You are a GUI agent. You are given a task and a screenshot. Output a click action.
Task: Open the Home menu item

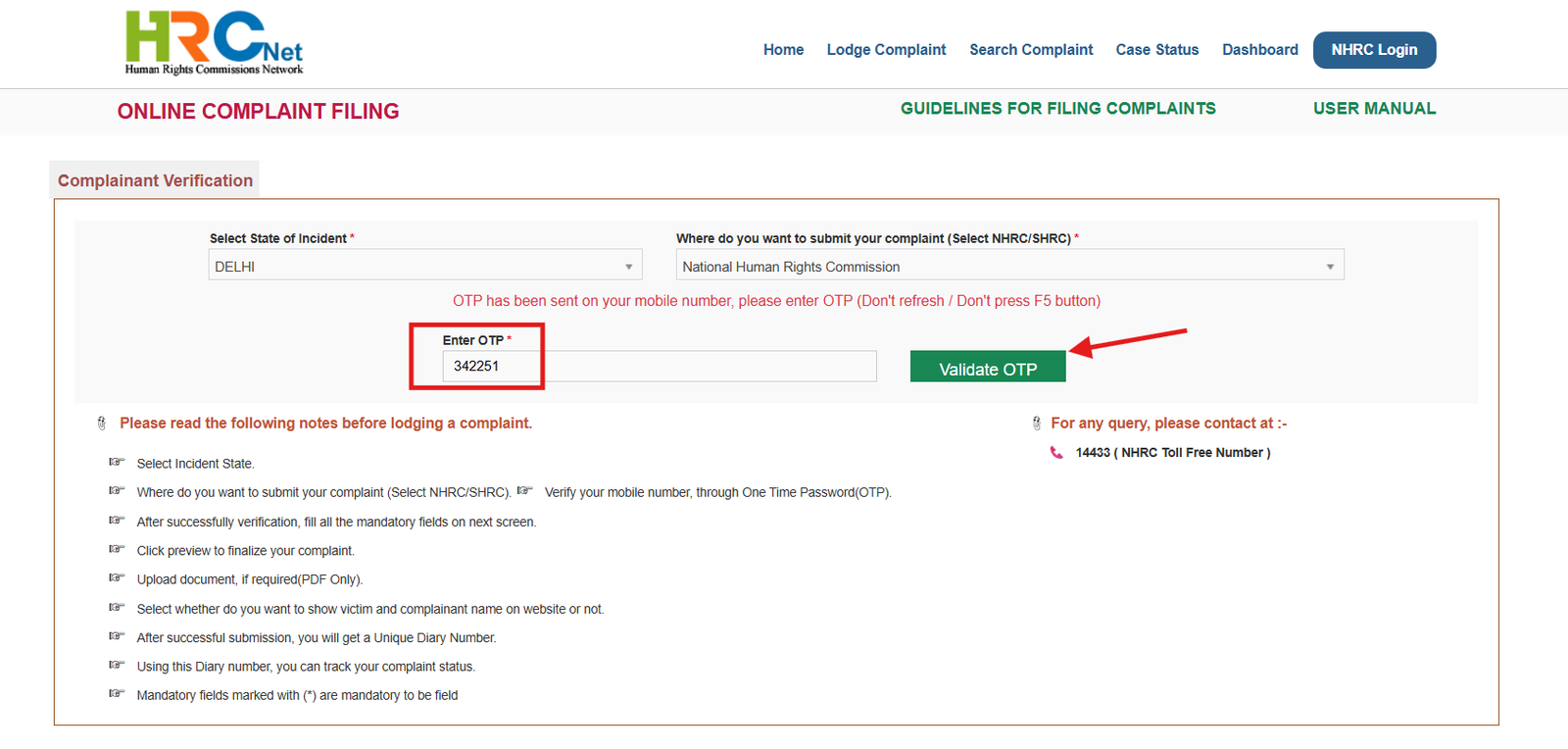click(x=783, y=50)
